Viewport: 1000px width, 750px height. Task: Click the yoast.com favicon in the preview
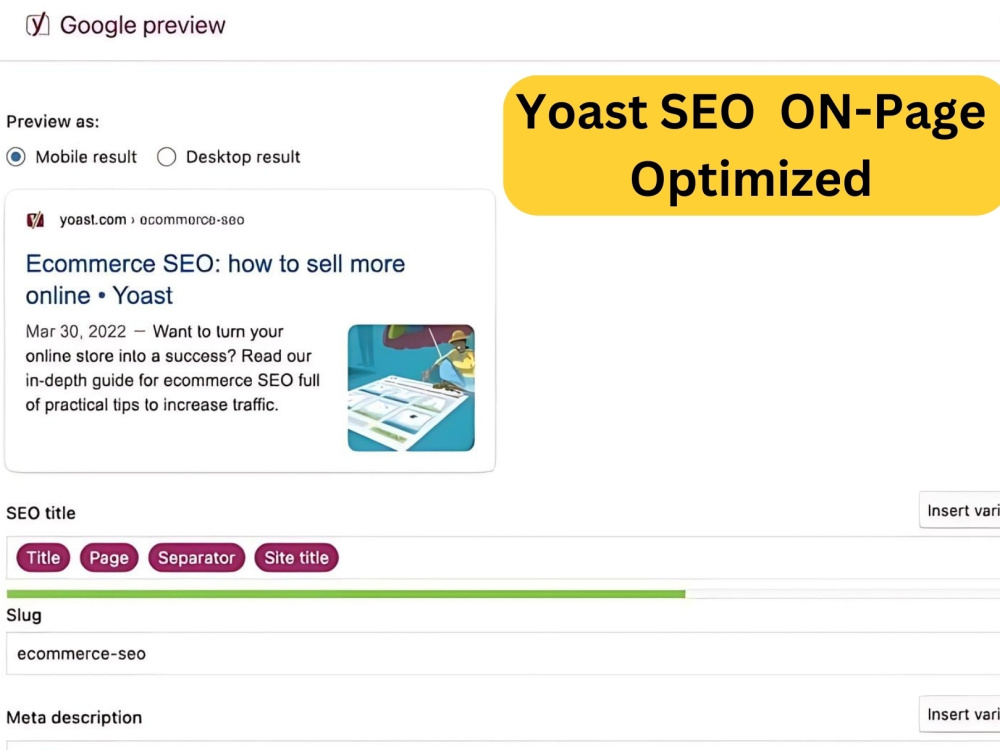point(35,220)
